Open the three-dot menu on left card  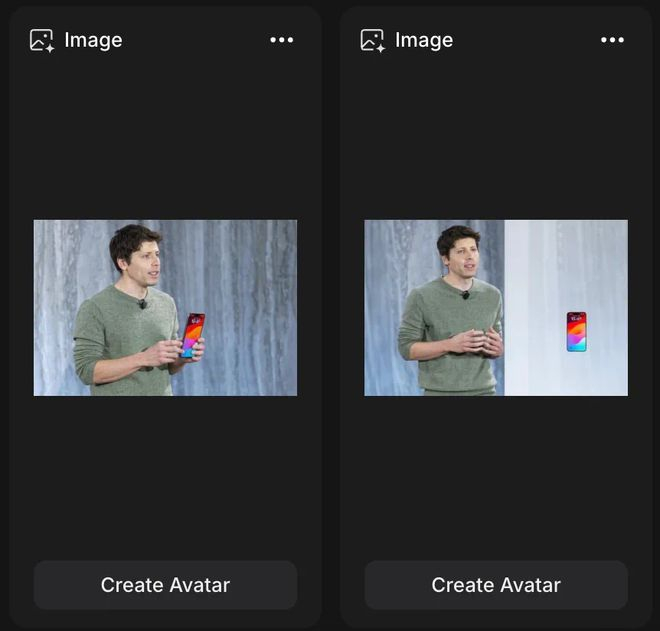tap(282, 40)
